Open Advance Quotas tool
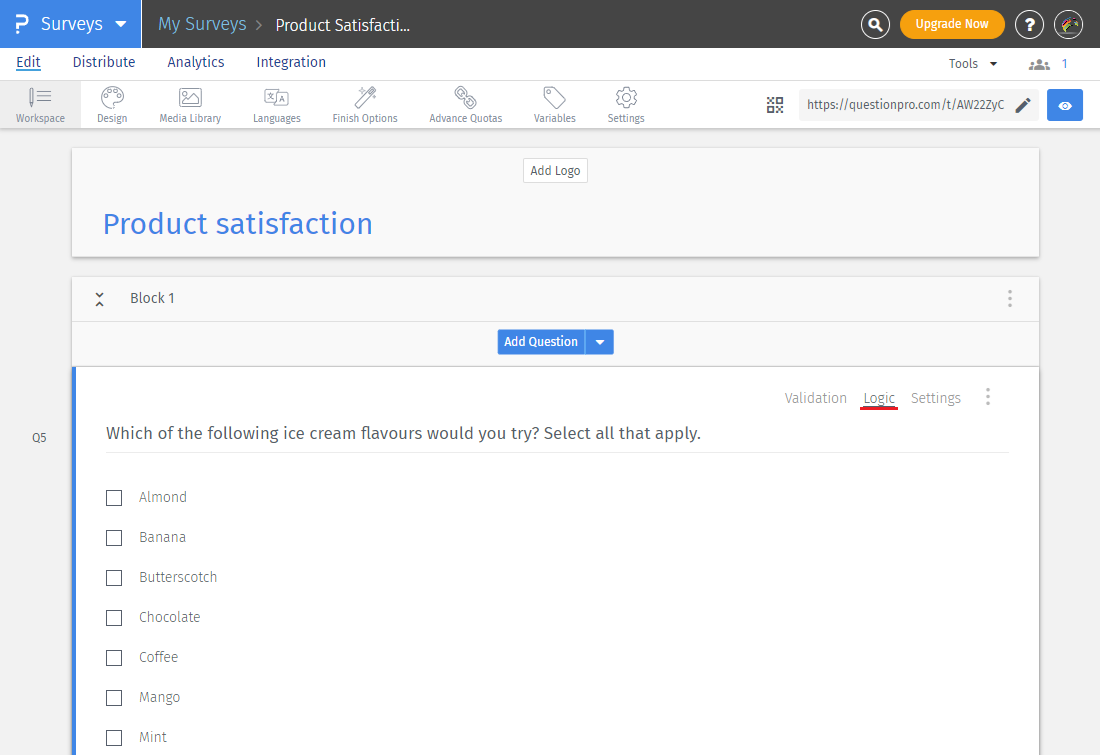 465,105
